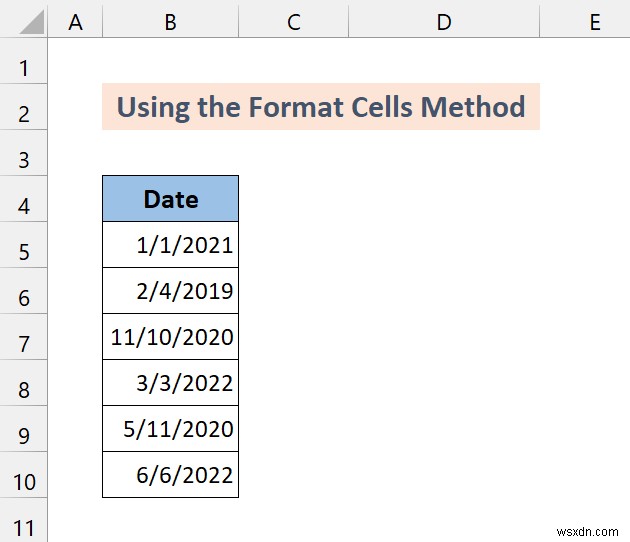Click the 'Using the Format Cells Method' title cell

click(x=321, y=107)
